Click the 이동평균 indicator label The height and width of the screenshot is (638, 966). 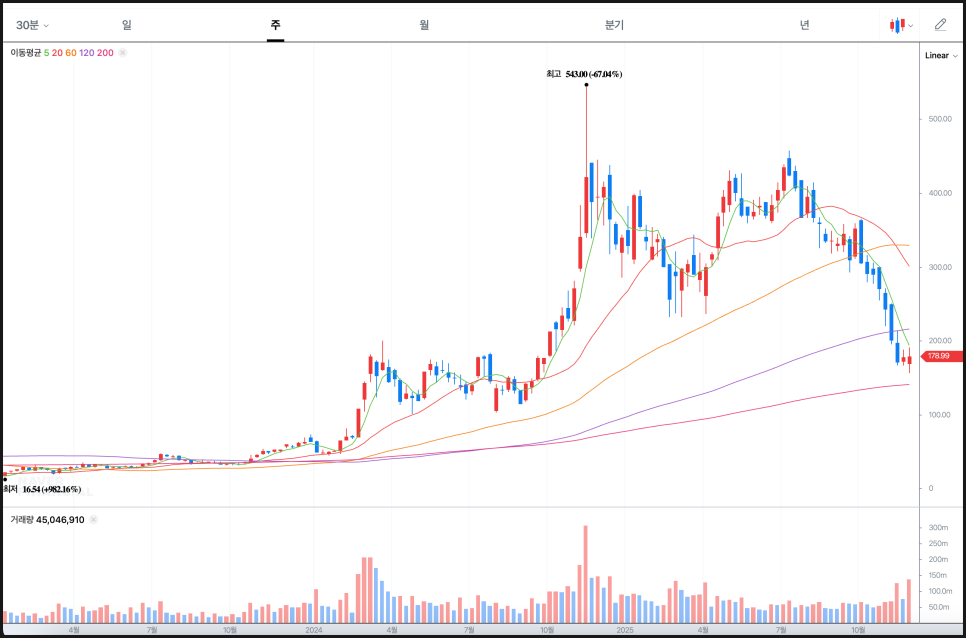[x=25, y=52]
